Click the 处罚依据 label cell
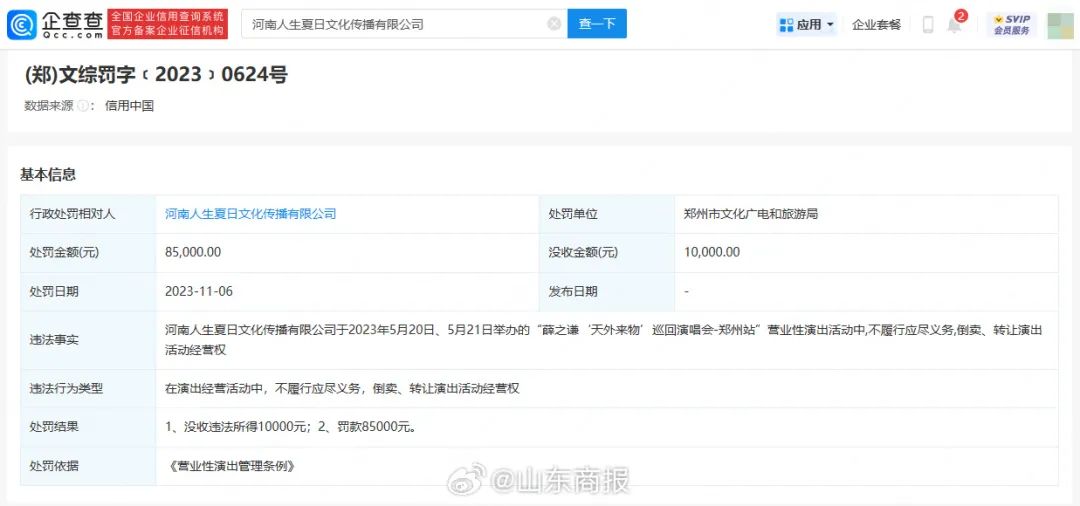 coord(88,466)
